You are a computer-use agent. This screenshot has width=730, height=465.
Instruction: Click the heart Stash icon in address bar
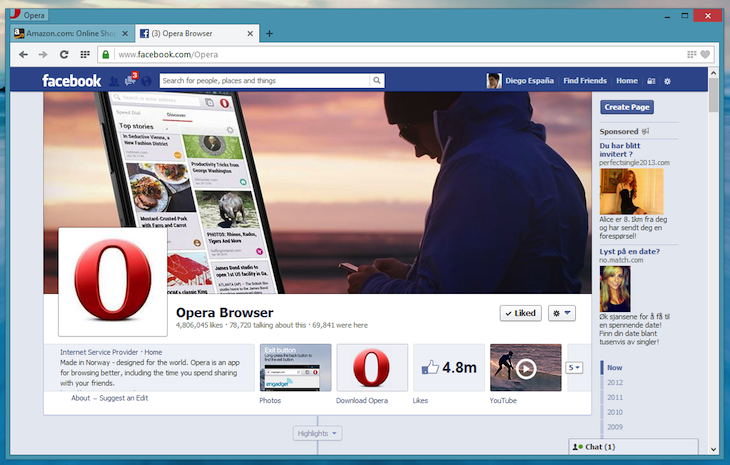point(705,54)
